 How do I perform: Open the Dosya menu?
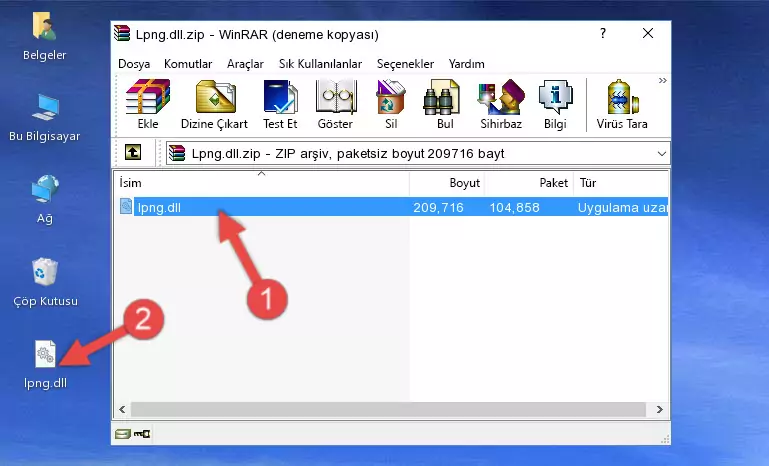coord(134,64)
